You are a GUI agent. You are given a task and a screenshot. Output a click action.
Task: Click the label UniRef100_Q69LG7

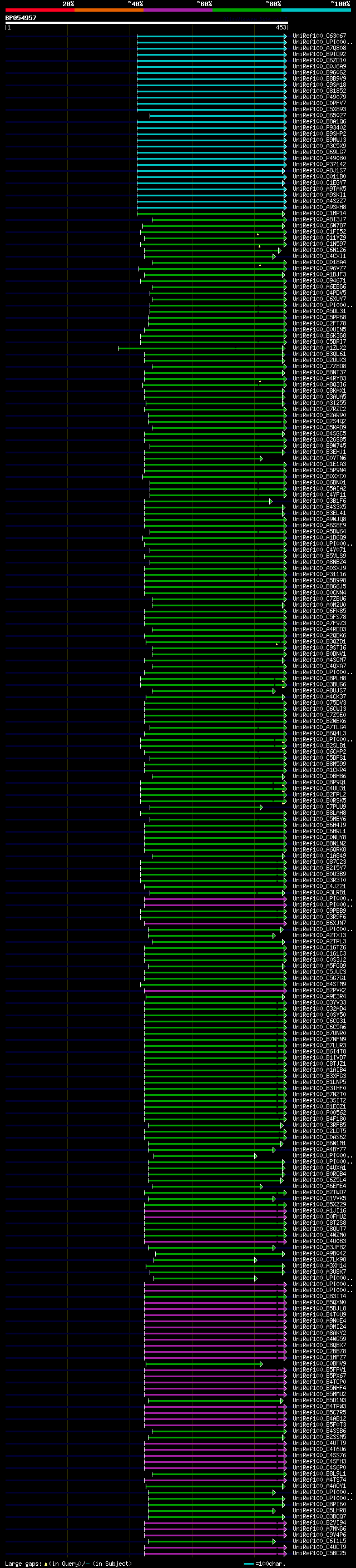click(319, 152)
